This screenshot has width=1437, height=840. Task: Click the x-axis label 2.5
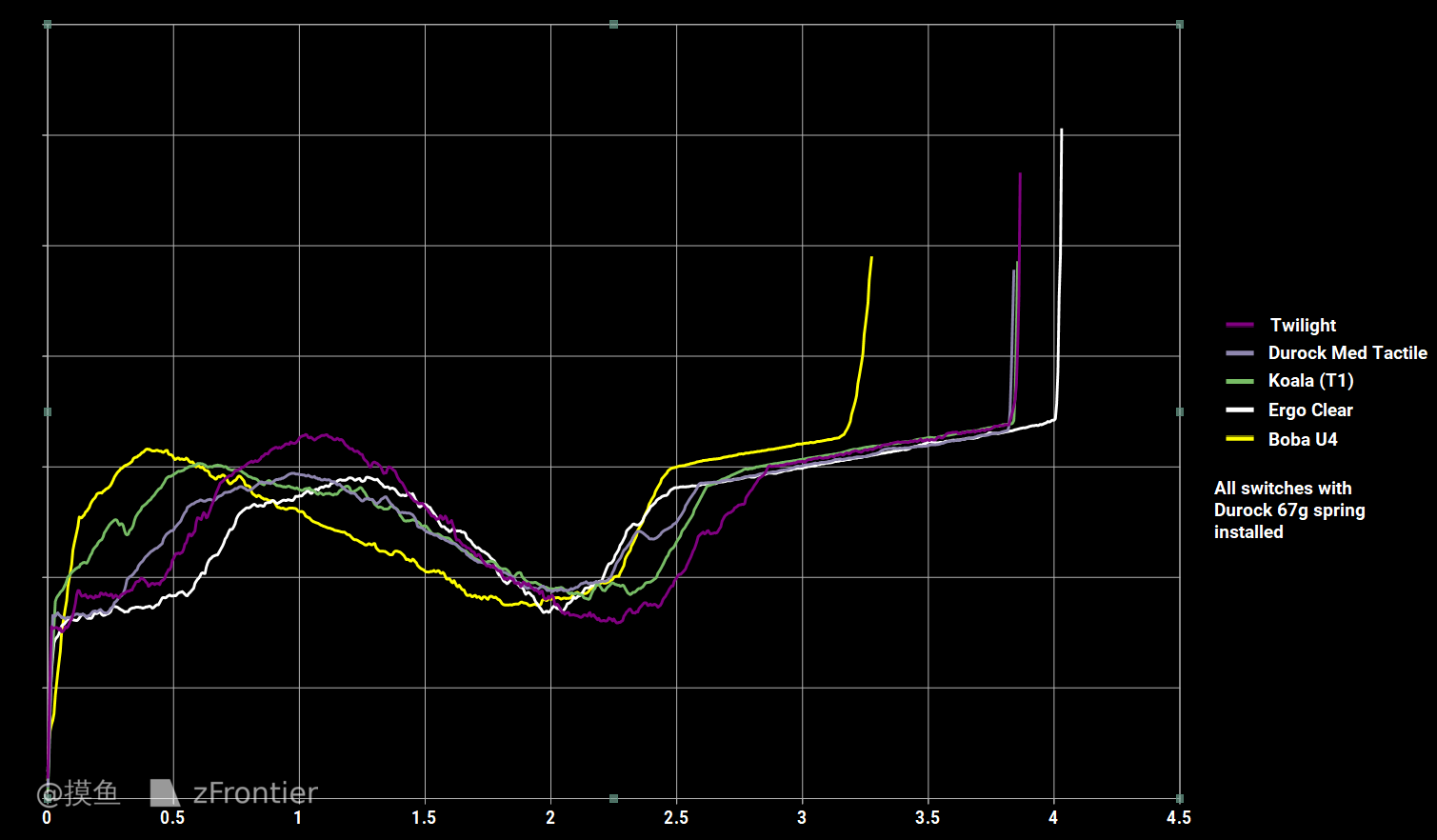coord(676,818)
